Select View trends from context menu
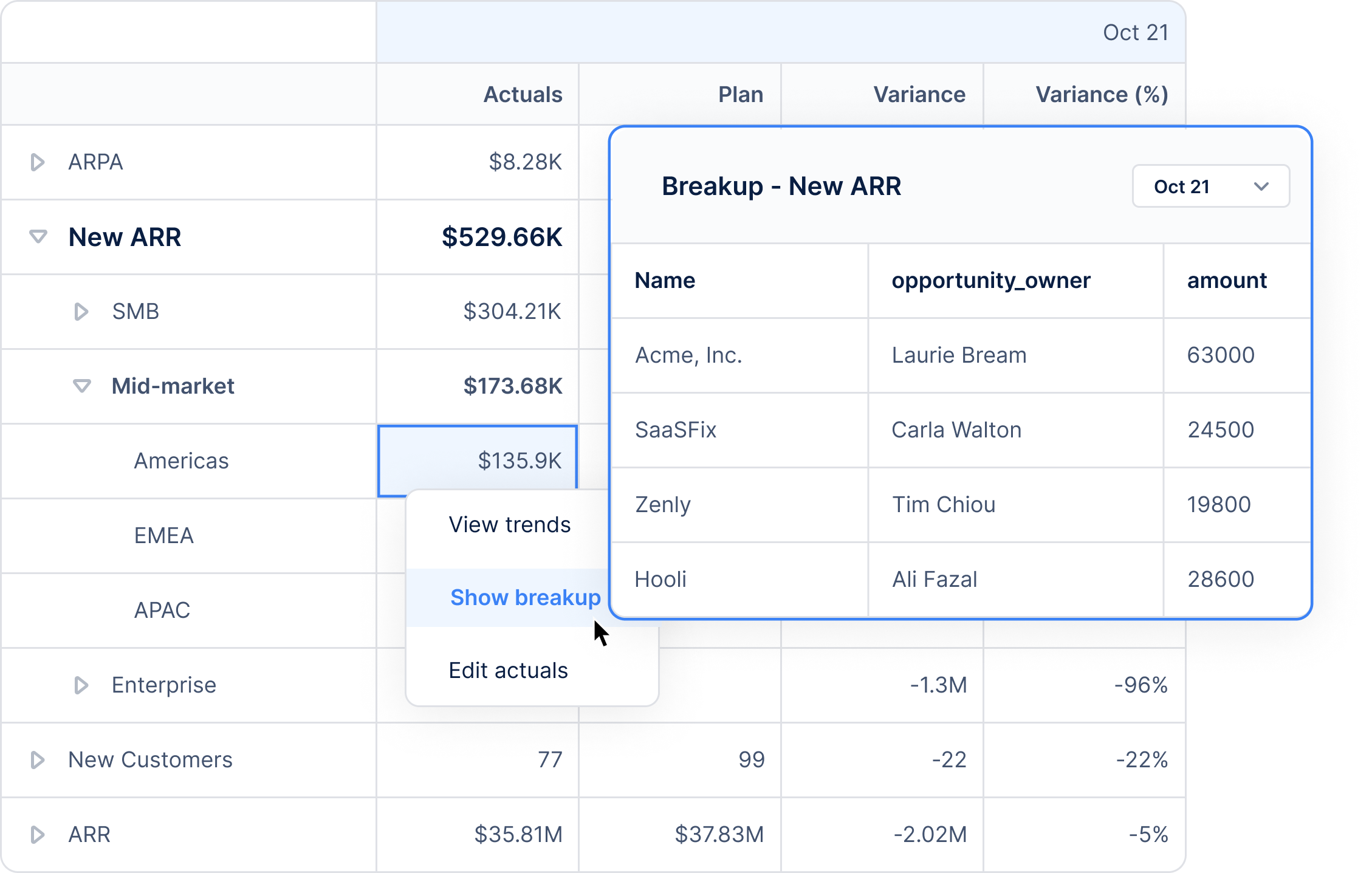Viewport: 1372px width, 873px height. click(x=509, y=525)
